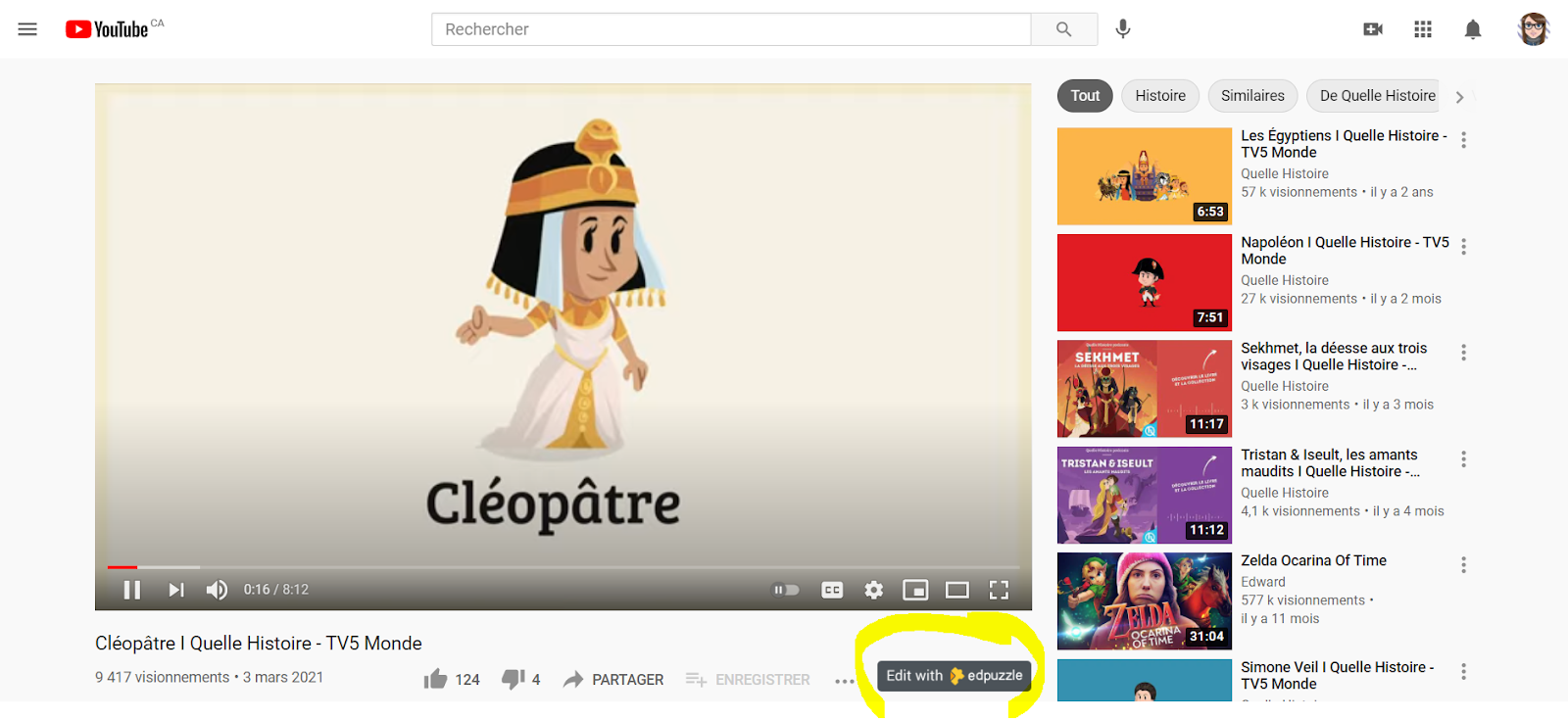Toggle closed captions on the video
Viewport: 1568px width, 719px height.
[x=832, y=590]
